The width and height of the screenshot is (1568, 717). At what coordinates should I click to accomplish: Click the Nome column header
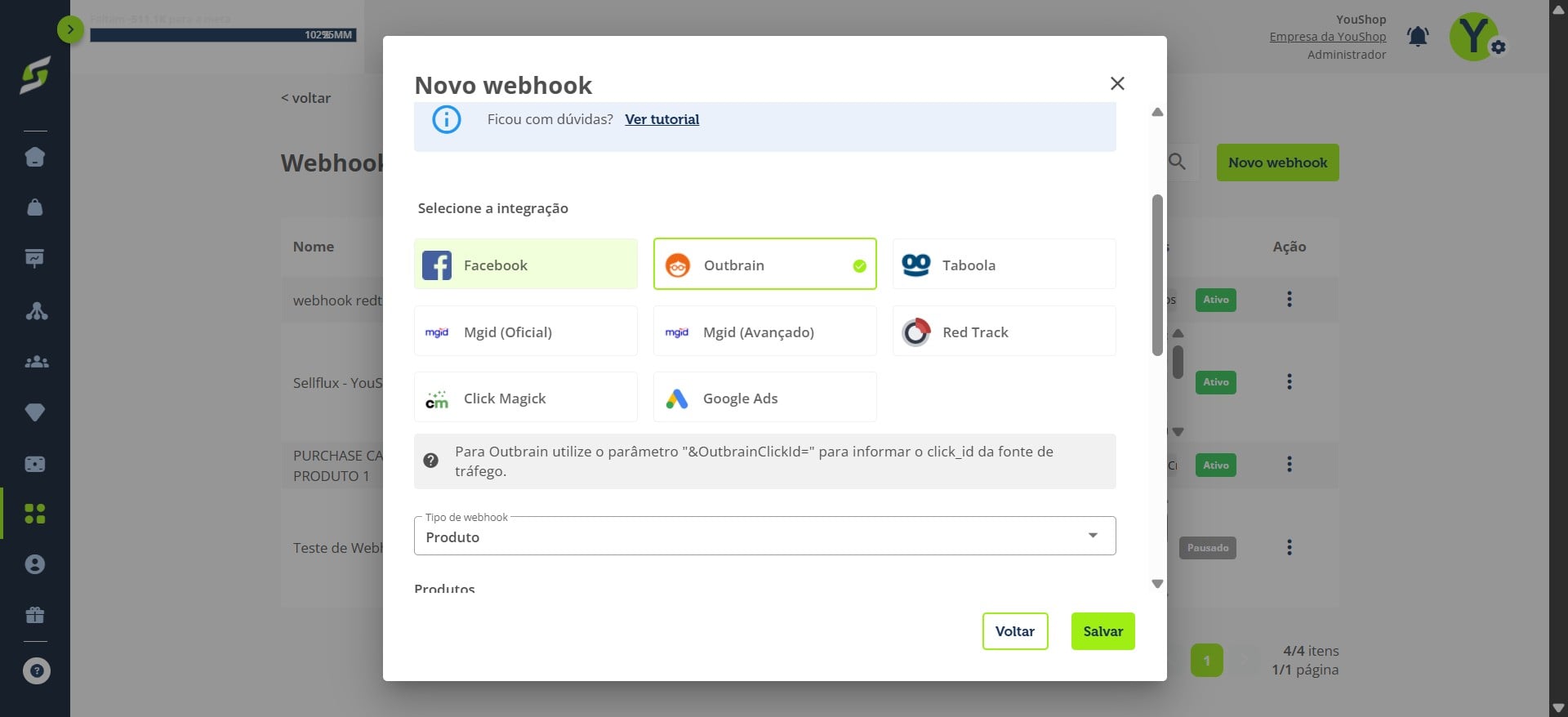[x=314, y=247]
